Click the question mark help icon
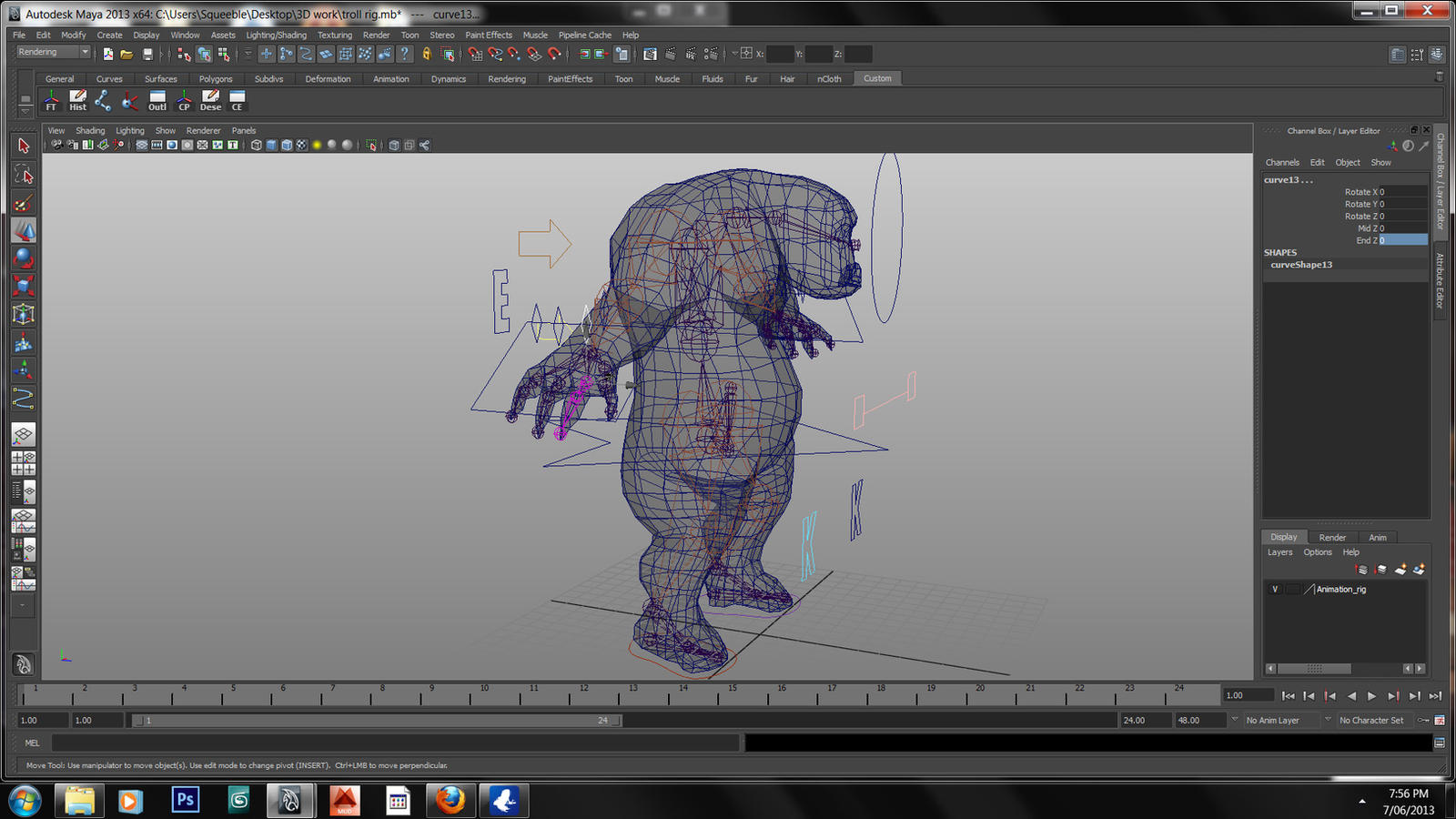The height and width of the screenshot is (819, 1456). pos(405,55)
